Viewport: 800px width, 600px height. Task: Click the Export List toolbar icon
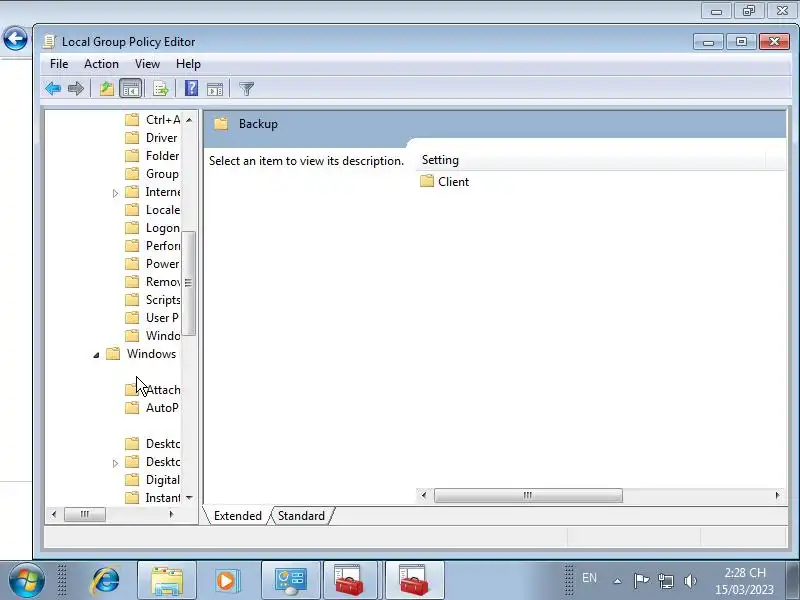tap(160, 89)
